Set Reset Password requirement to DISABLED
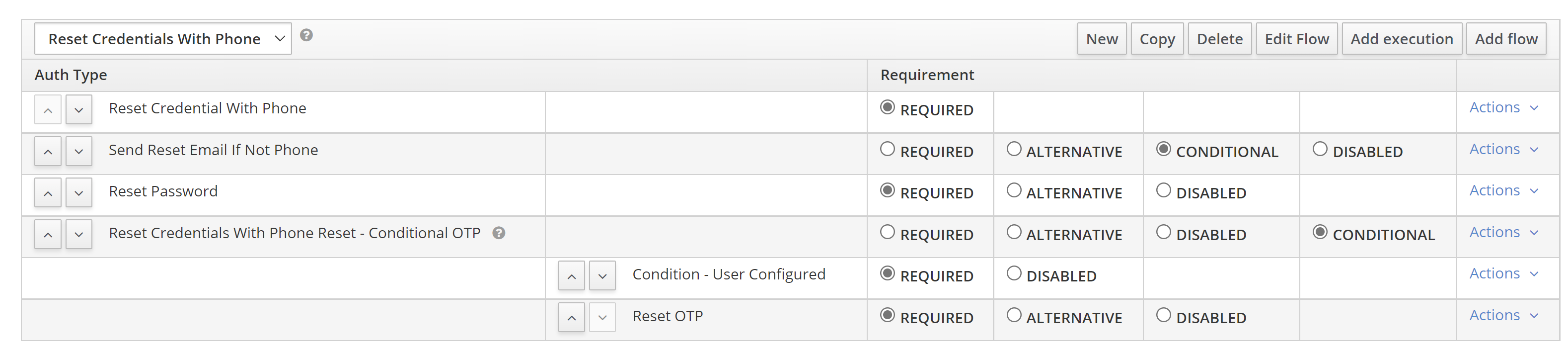Image resolution: width=1568 pixels, height=359 pixels. (x=1163, y=191)
